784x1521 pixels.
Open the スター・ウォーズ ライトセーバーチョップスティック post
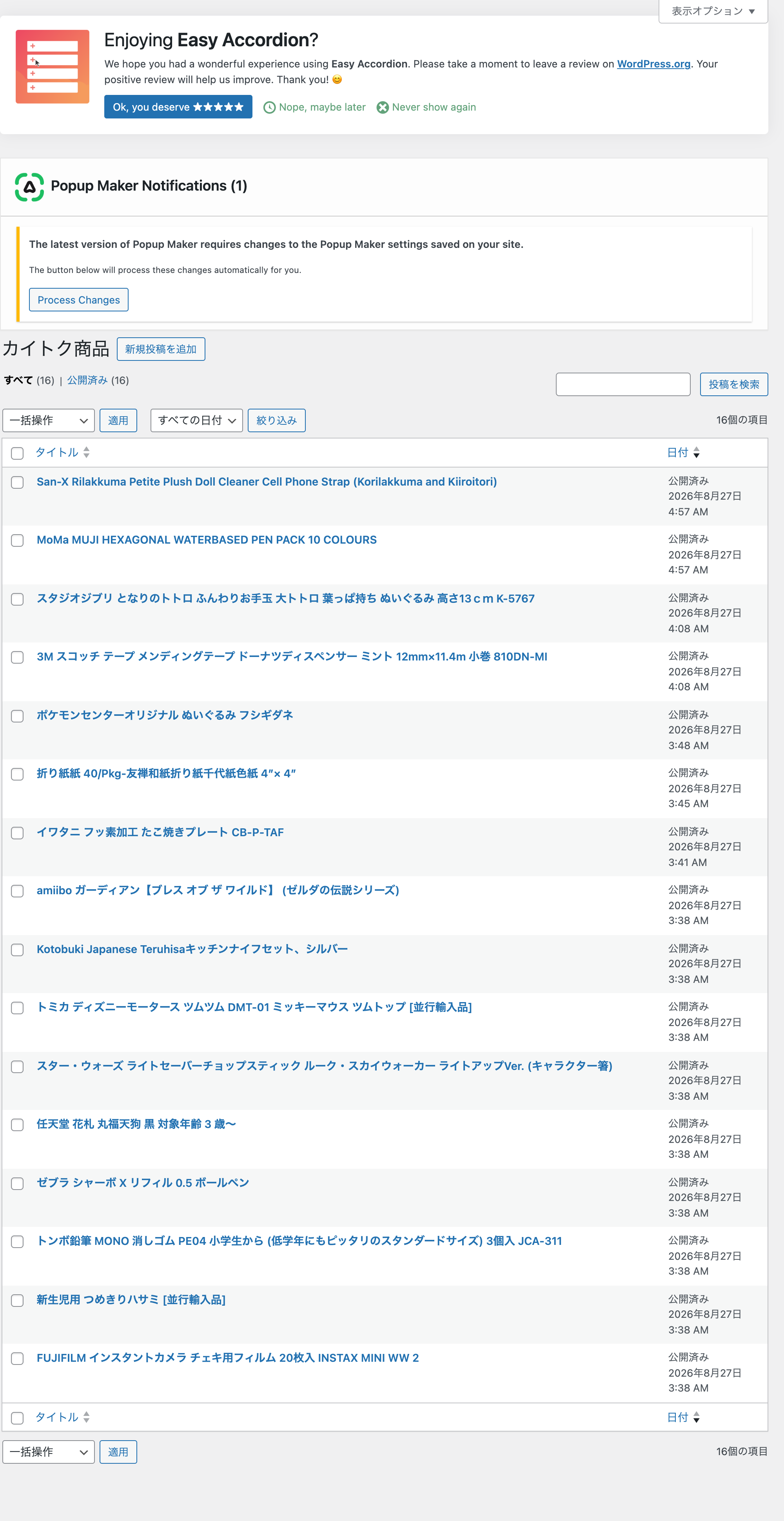click(325, 1066)
